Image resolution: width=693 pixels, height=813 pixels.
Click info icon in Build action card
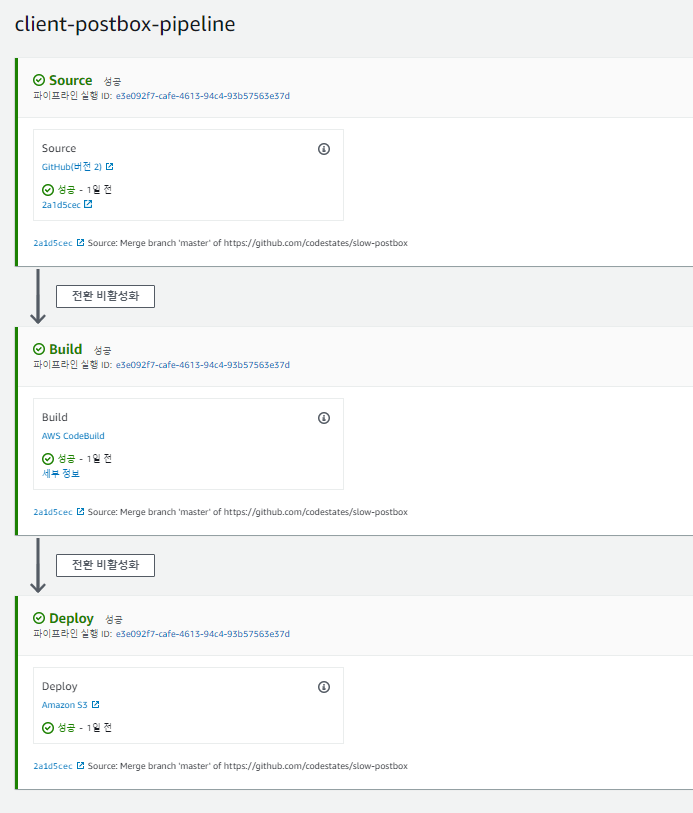(x=323, y=418)
